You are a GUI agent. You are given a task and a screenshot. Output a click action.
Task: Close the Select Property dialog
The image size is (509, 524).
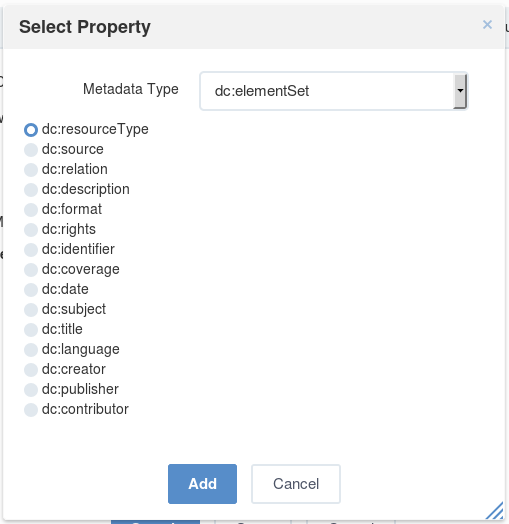click(487, 25)
